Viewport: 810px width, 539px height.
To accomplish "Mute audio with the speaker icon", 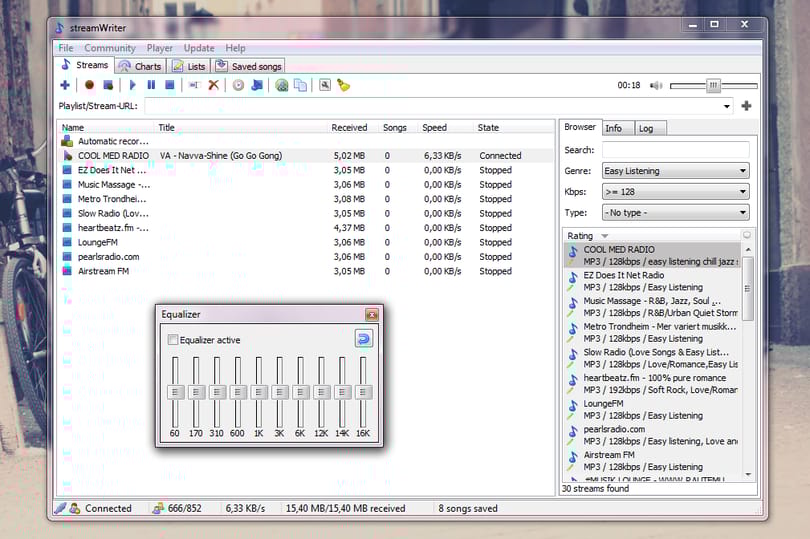I will [656, 85].
